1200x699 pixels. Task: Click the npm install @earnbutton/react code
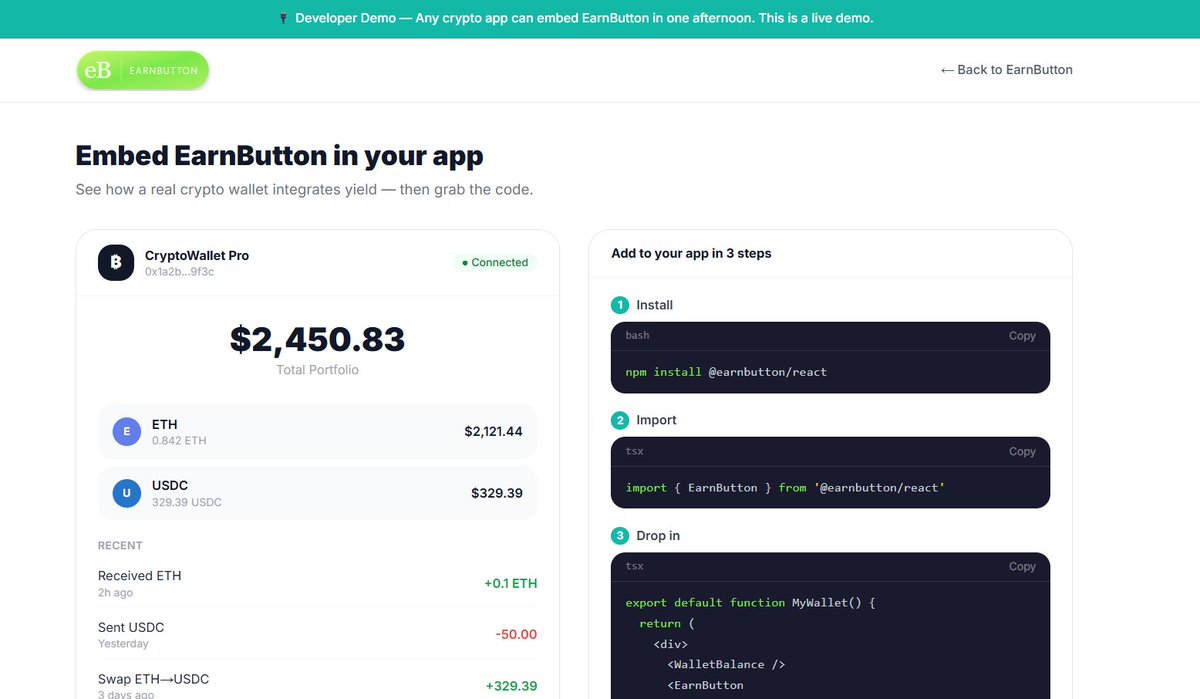tap(726, 372)
